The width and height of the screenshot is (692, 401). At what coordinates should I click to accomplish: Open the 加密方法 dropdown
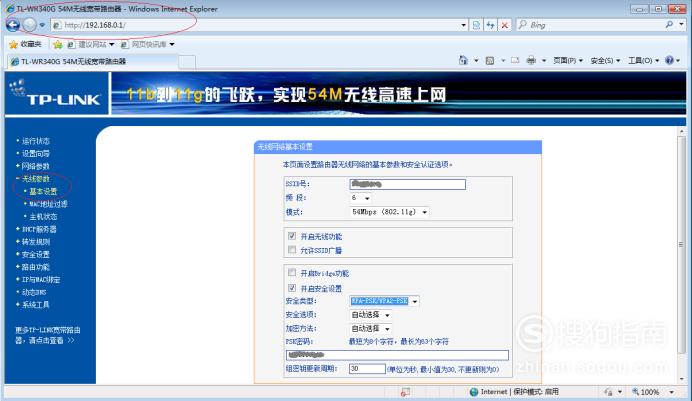tap(370, 329)
